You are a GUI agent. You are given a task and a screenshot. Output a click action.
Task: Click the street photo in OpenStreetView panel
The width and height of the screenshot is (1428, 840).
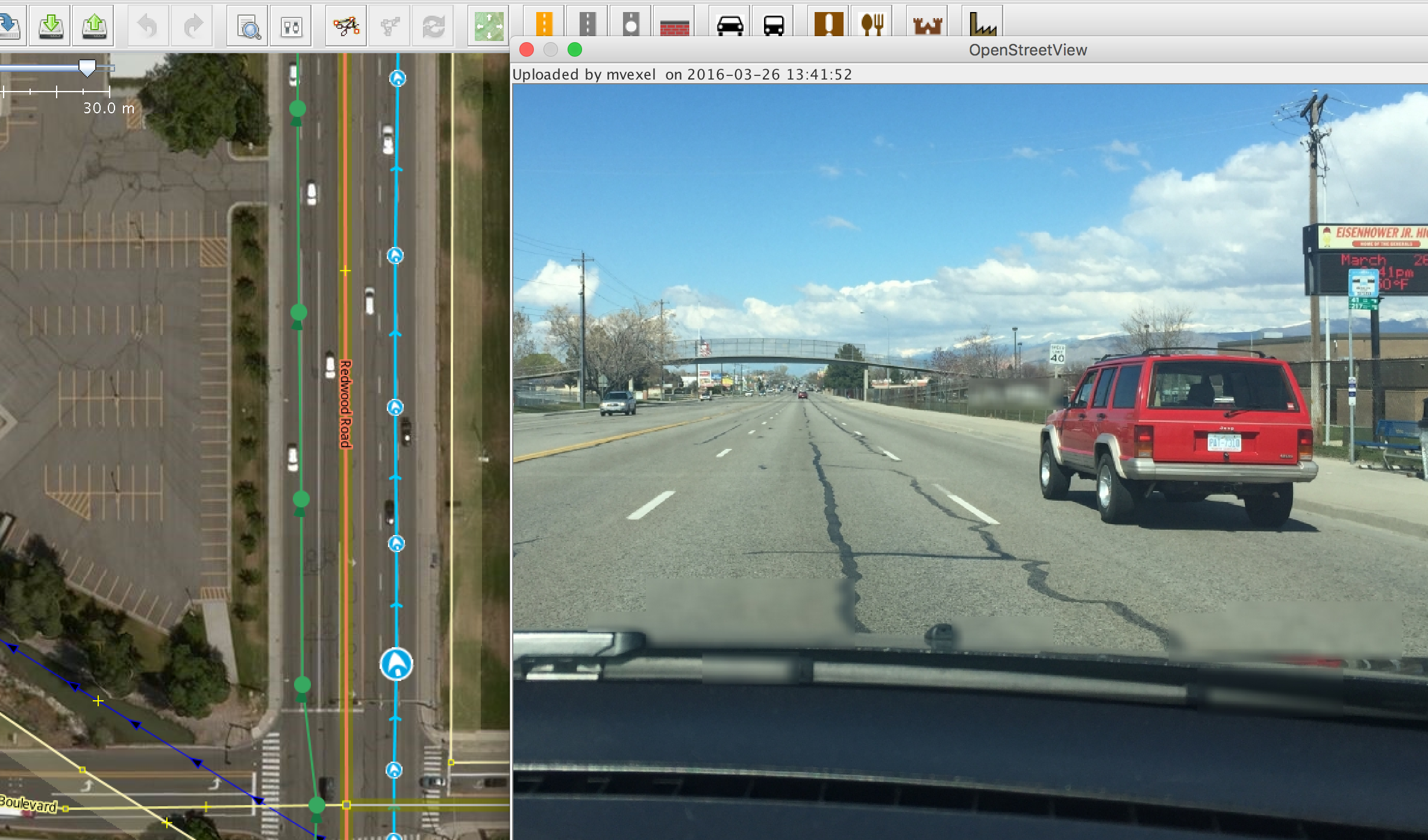pyautogui.click(x=969, y=461)
